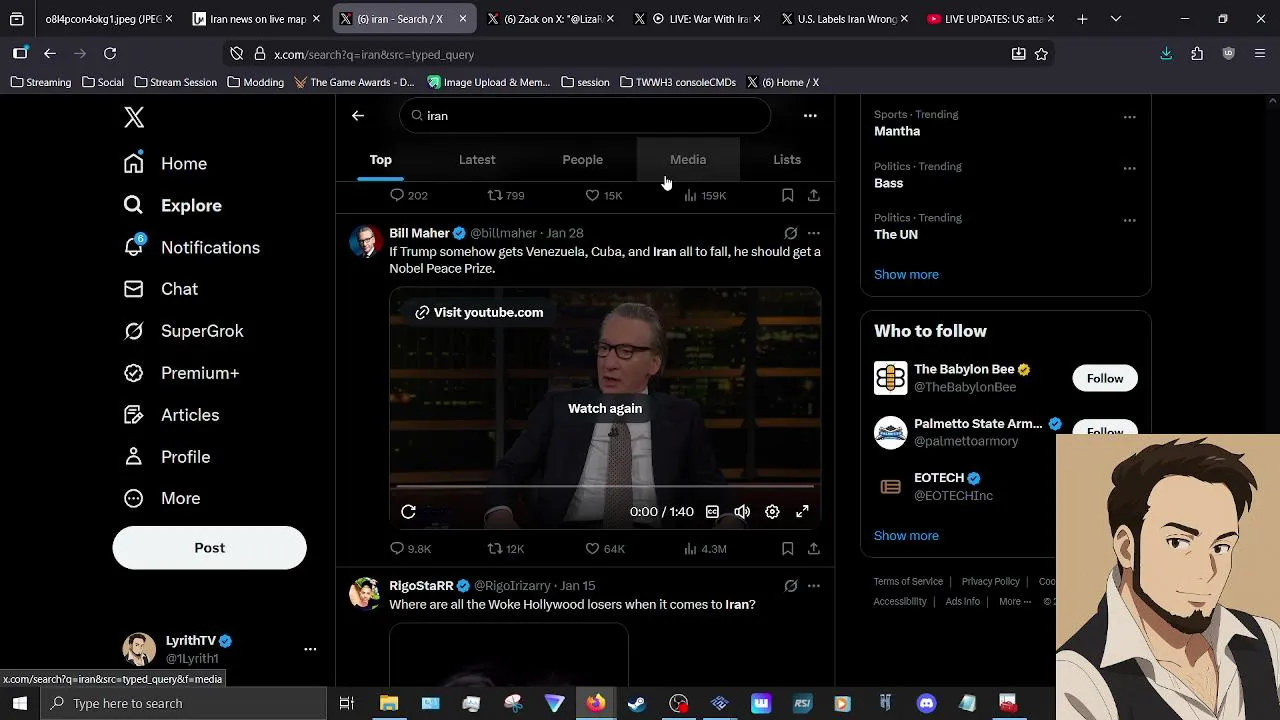Click Watch again on the video

click(605, 408)
